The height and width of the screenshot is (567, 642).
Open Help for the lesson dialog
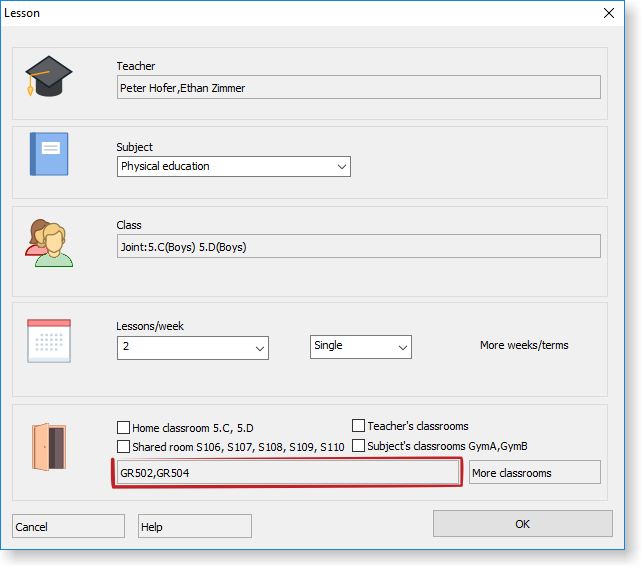click(194, 527)
